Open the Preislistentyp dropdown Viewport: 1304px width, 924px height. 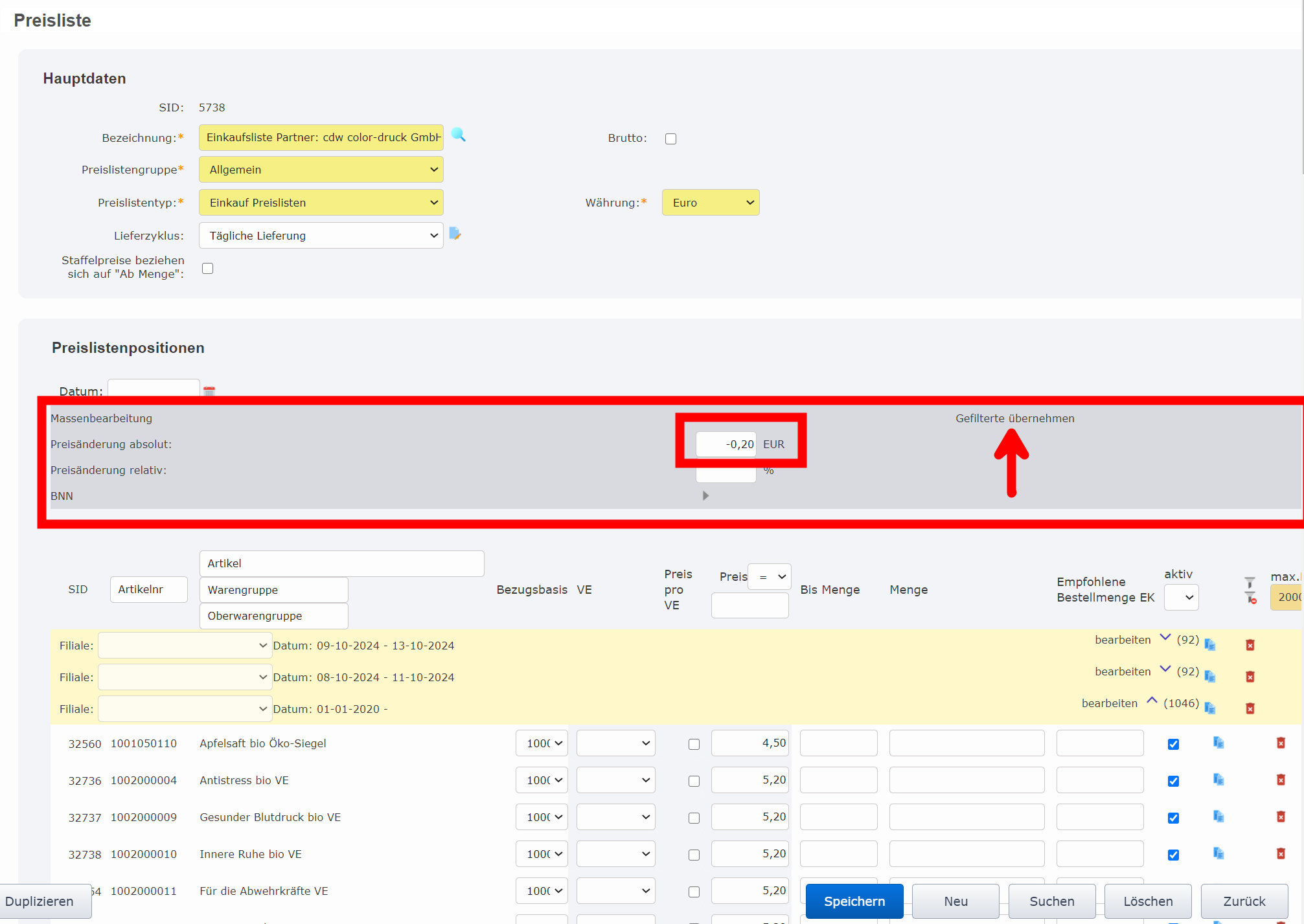click(321, 203)
